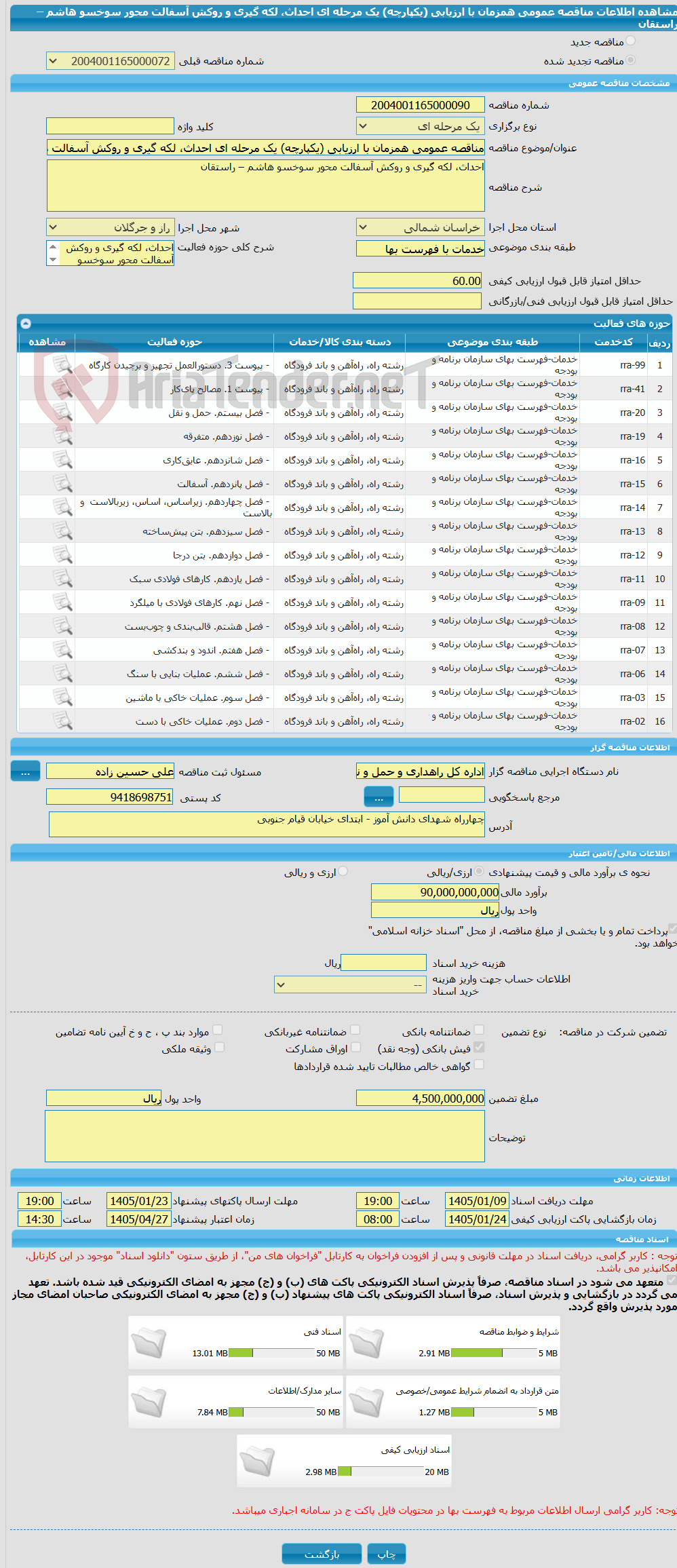The image size is (677, 1568).
Task: Collapse the حوزه های فعالیت section
Action: tap(26, 324)
